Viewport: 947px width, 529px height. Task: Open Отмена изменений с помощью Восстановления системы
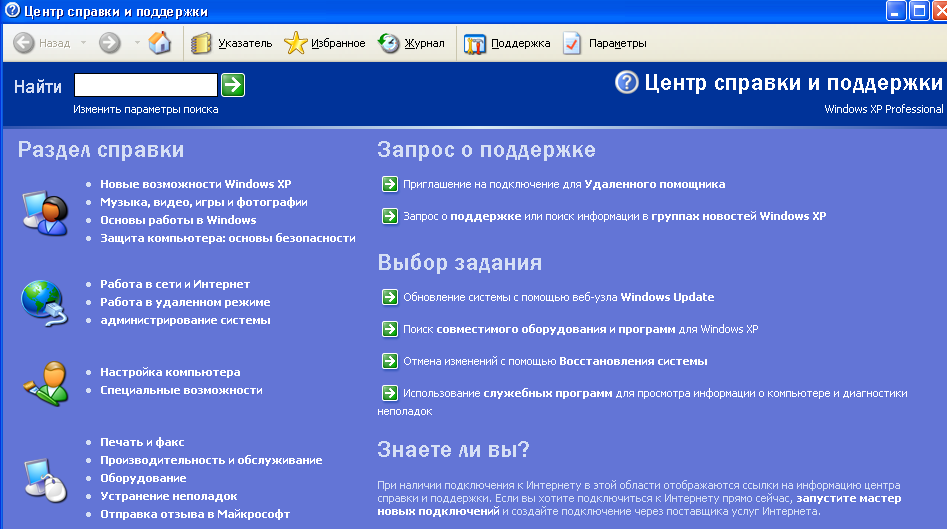click(x=555, y=362)
